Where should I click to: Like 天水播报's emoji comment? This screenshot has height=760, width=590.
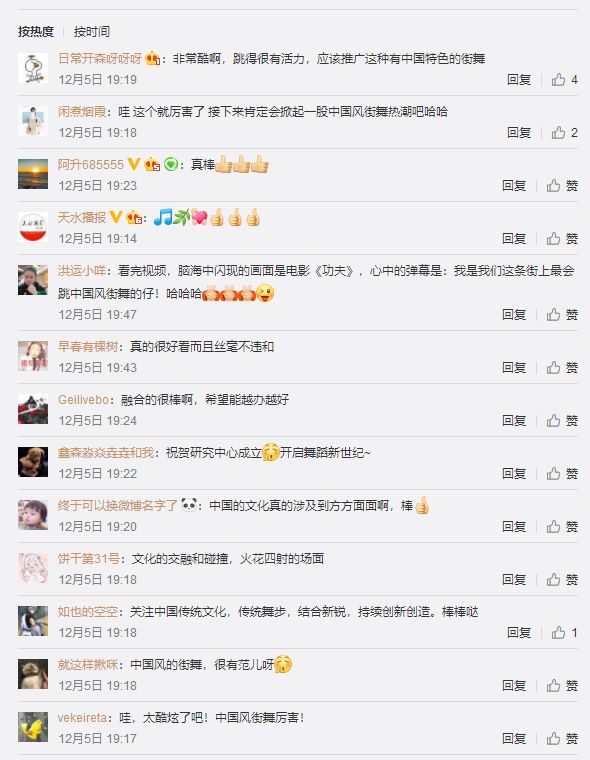562,238
